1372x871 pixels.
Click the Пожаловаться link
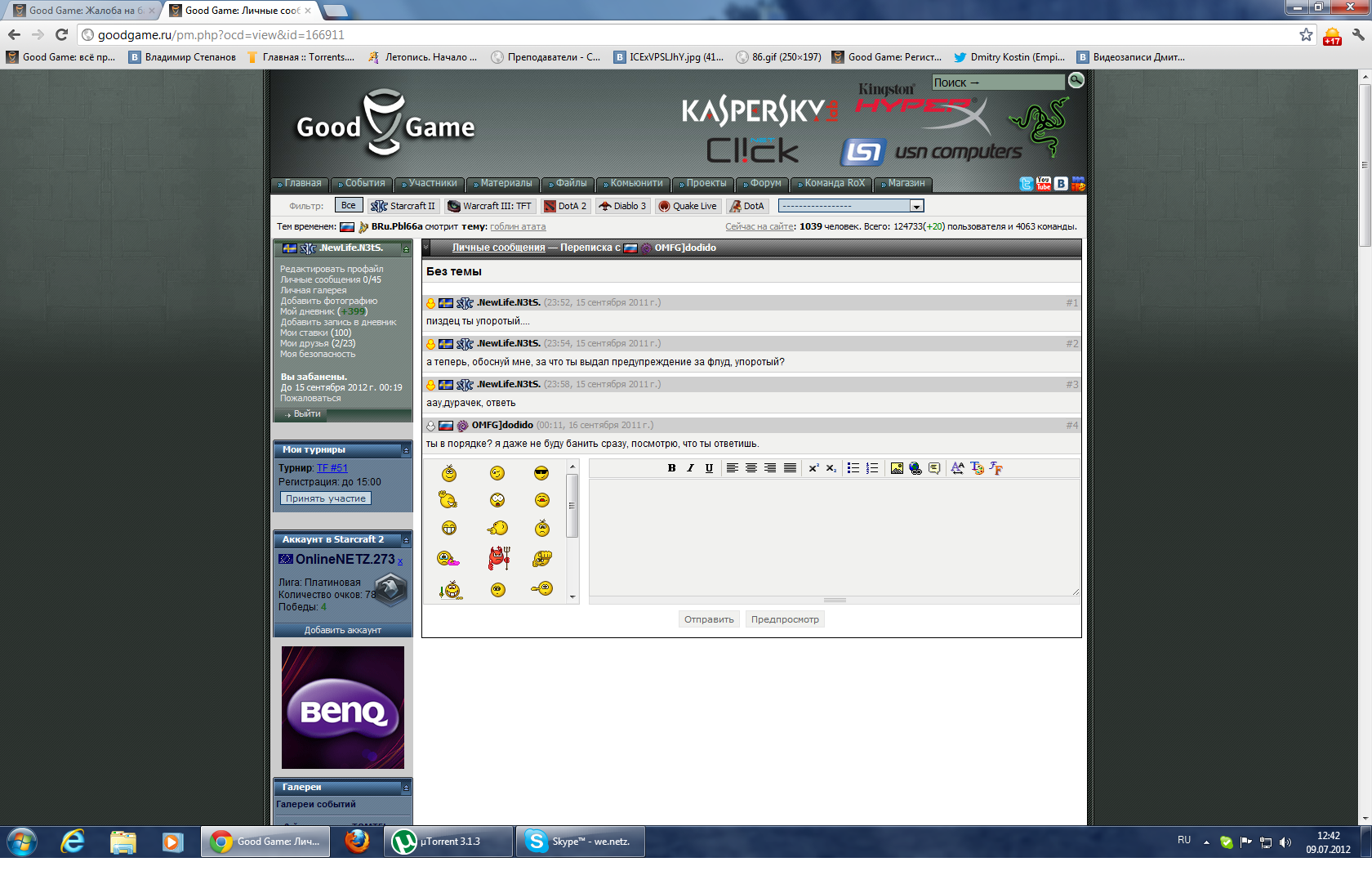click(310, 399)
